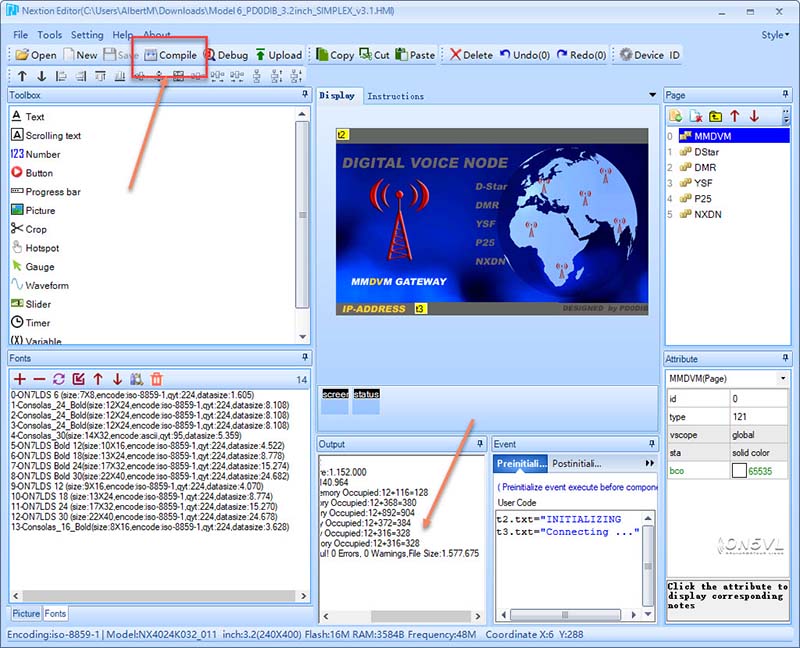Click the vscope global attribute value
Screen dimensions: 800x648
pyautogui.click(x=759, y=435)
